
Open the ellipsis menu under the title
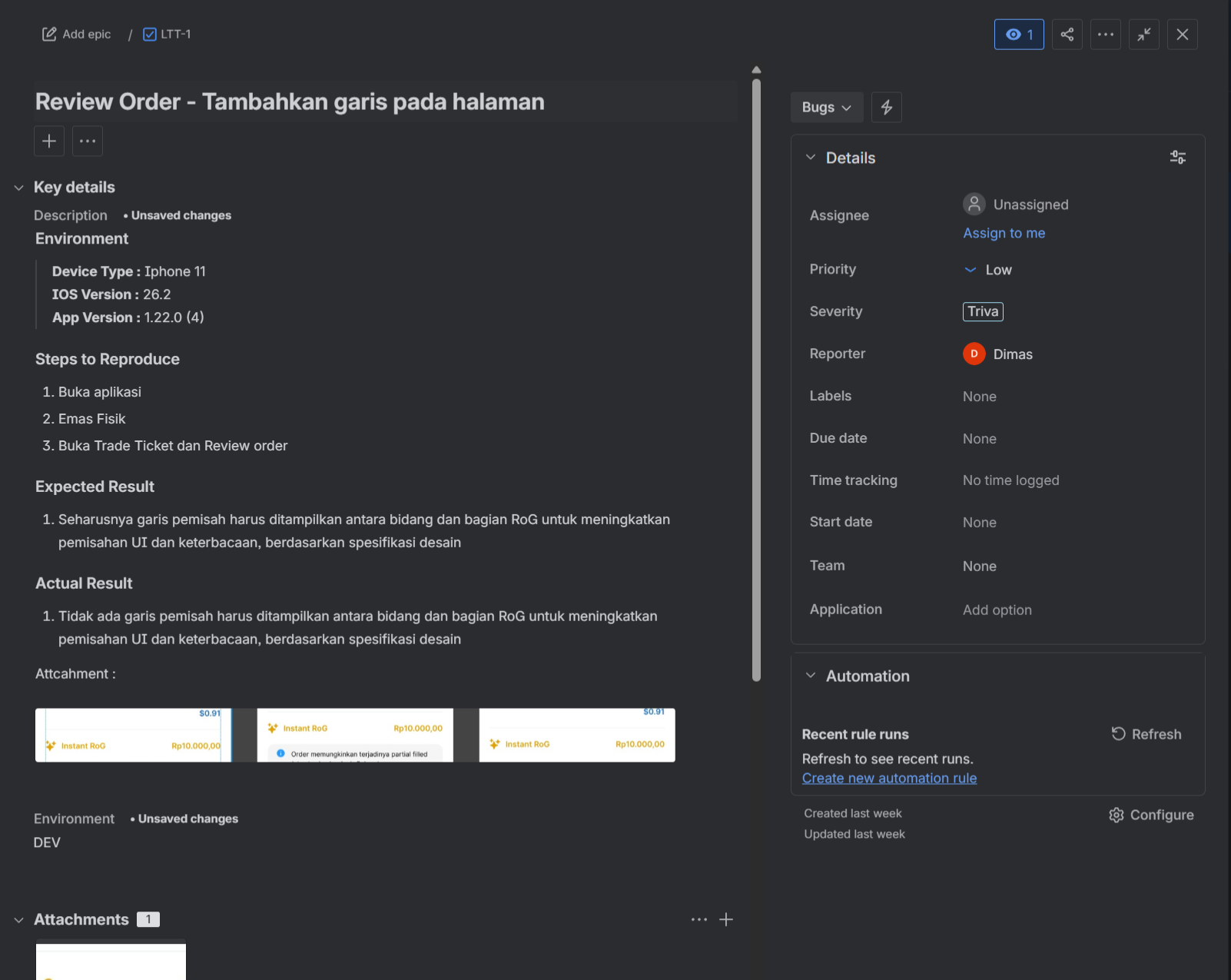[x=88, y=141]
